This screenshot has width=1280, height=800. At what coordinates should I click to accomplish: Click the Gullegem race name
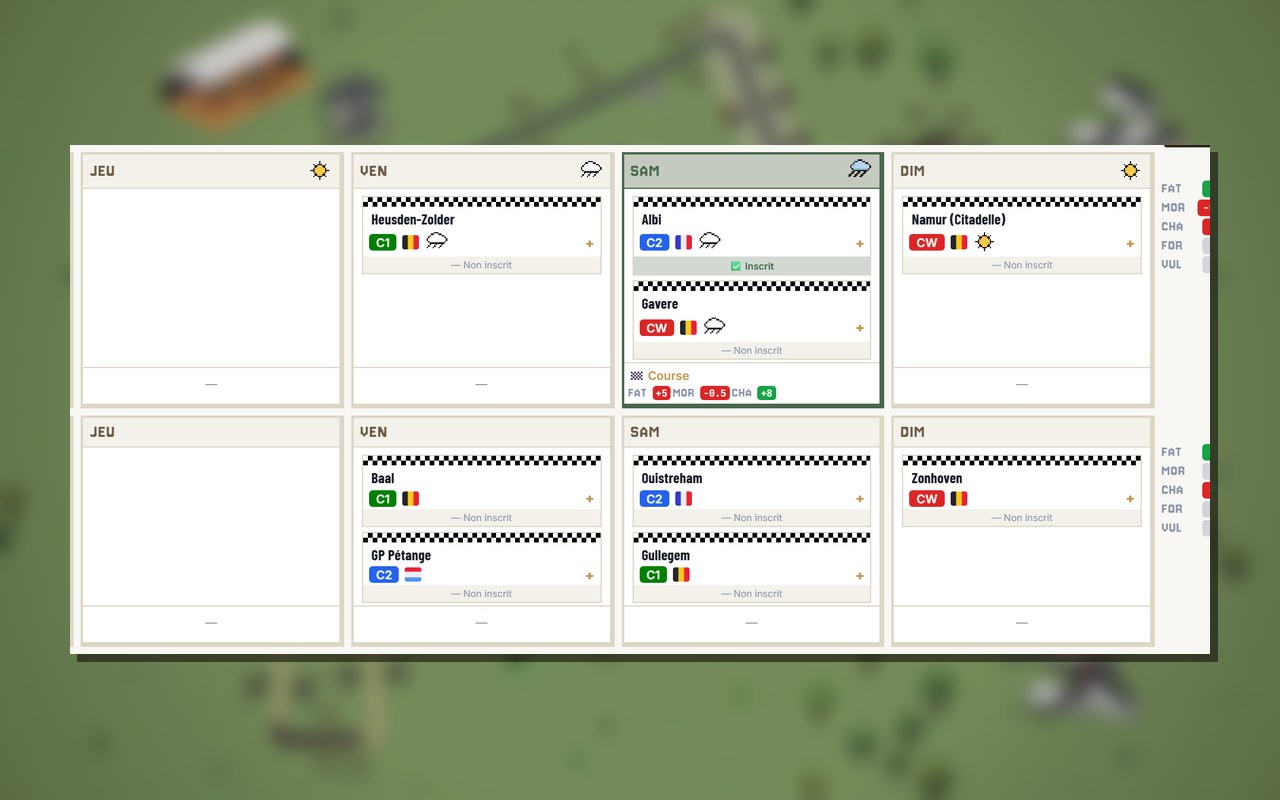point(666,555)
